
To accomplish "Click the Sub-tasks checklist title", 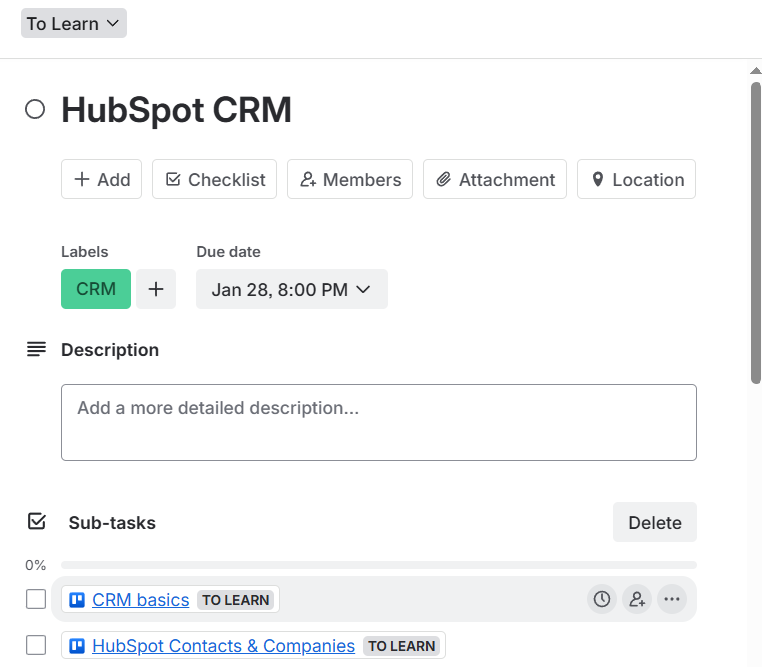I will click(x=112, y=523).
